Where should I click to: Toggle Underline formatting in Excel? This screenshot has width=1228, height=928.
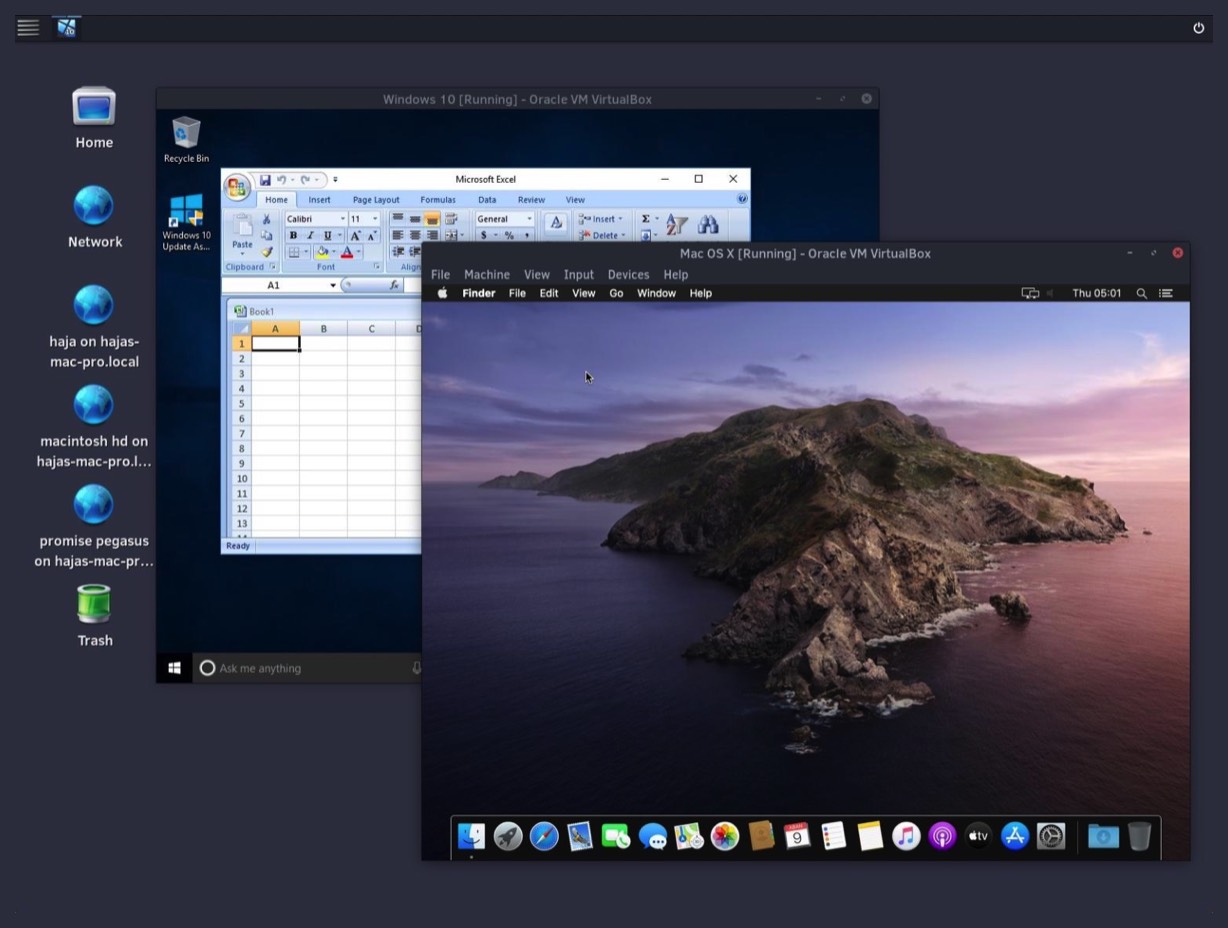point(326,236)
